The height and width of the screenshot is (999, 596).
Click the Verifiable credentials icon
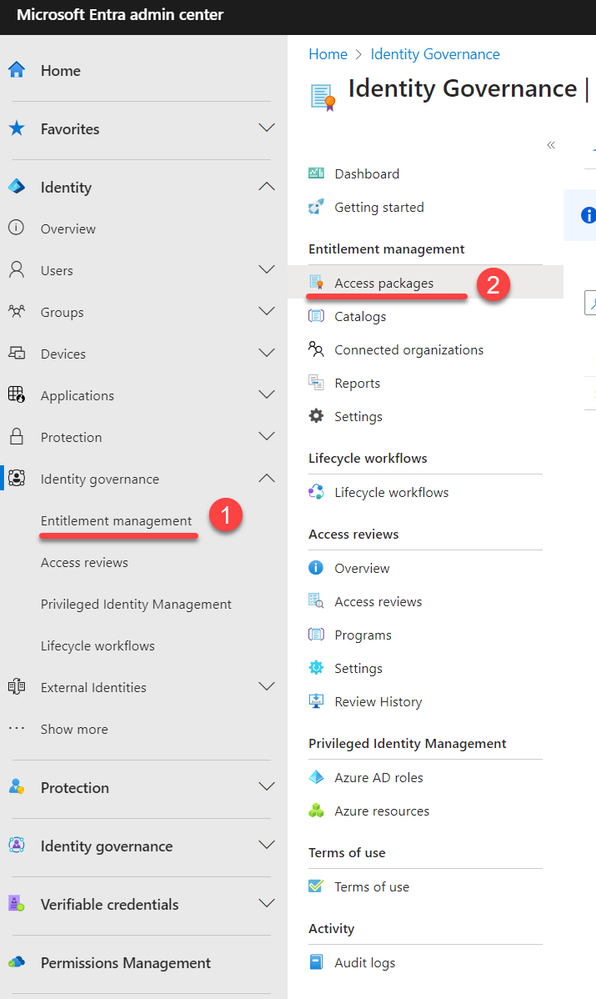[17, 903]
